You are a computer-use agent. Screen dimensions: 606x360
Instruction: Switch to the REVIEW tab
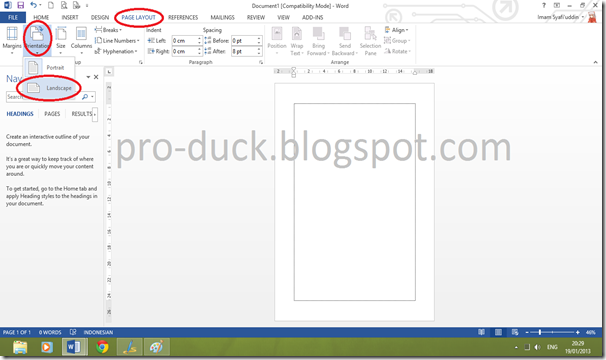pos(256,17)
